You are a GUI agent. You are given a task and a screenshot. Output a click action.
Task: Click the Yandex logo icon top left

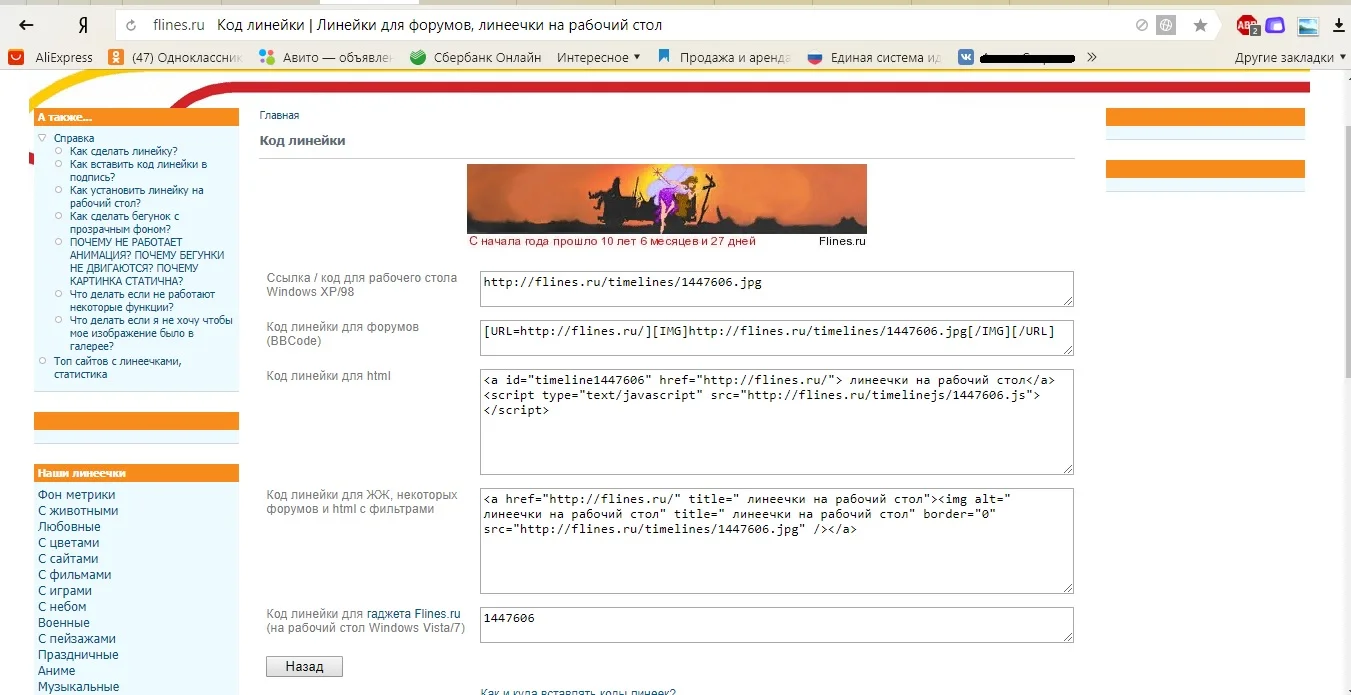pyautogui.click(x=83, y=26)
